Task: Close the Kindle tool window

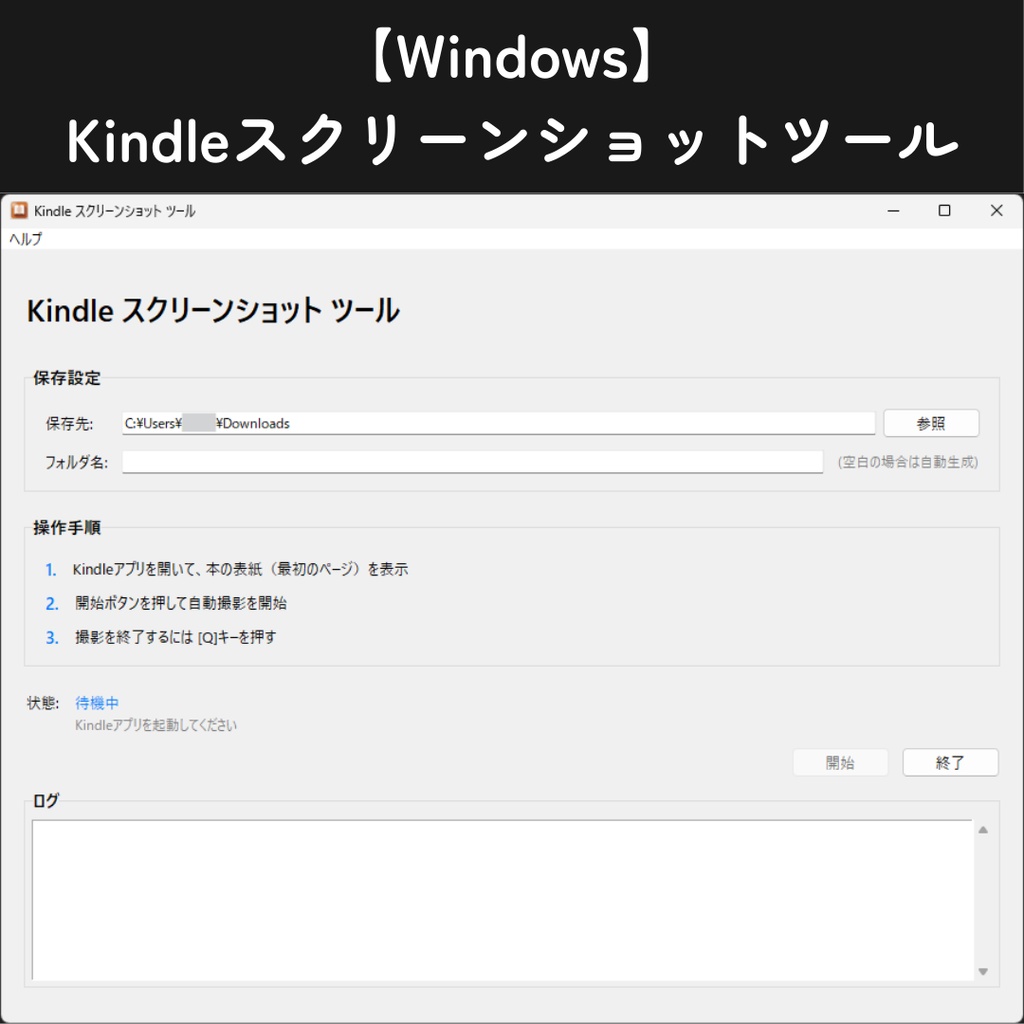Action: (997, 210)
